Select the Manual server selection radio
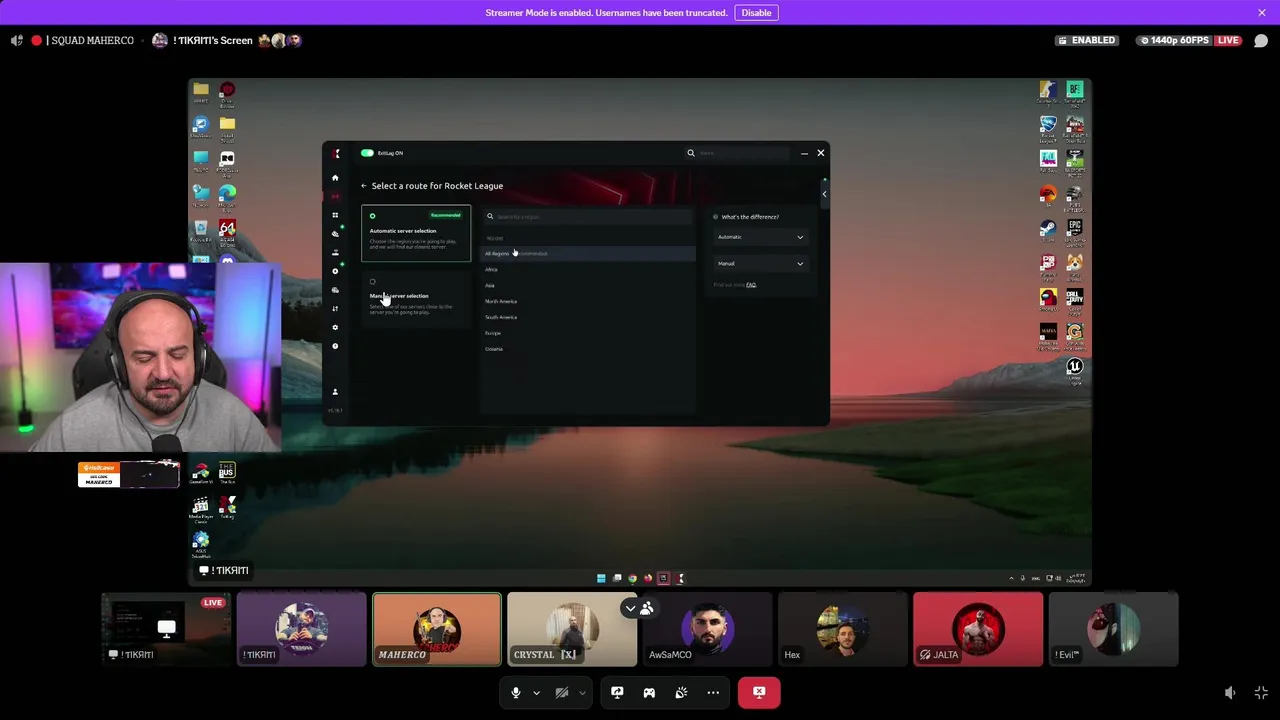Viewport: 1280px width, 720px height. tap(372, 282)
